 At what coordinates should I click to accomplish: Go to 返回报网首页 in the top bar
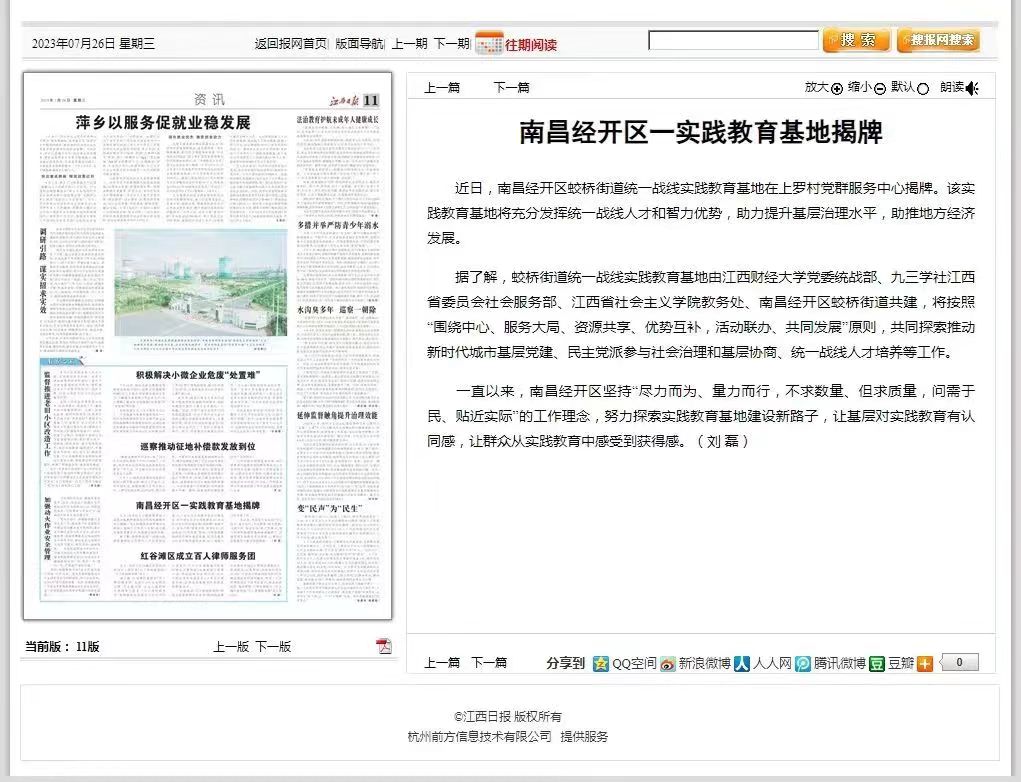pyautogui.click(x=290, y=43)
